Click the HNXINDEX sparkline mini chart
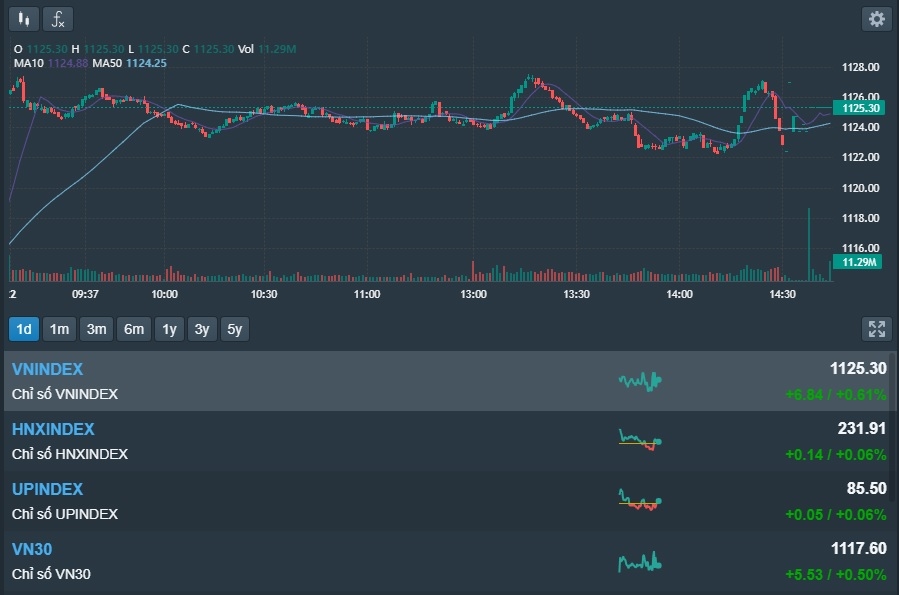899x595 pixels. [x=640, y=440]
